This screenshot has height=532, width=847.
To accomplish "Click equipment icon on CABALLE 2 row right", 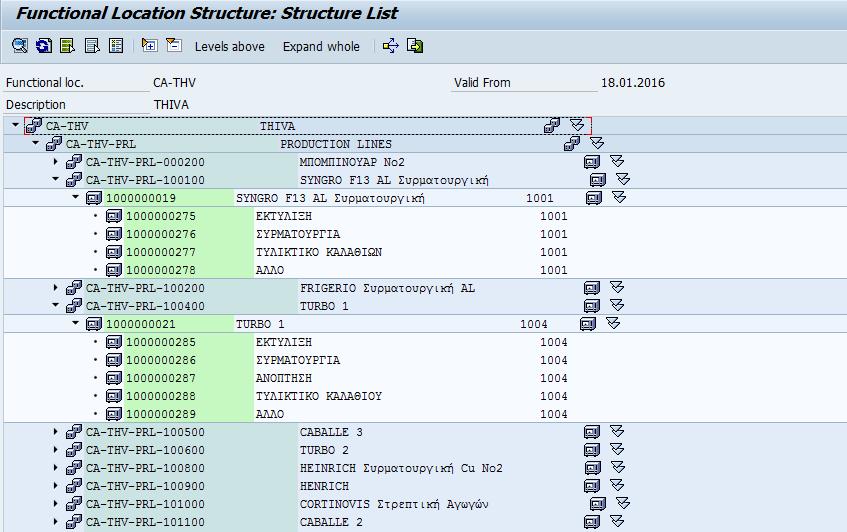I will pyautogui.click(x=592, y=522).
